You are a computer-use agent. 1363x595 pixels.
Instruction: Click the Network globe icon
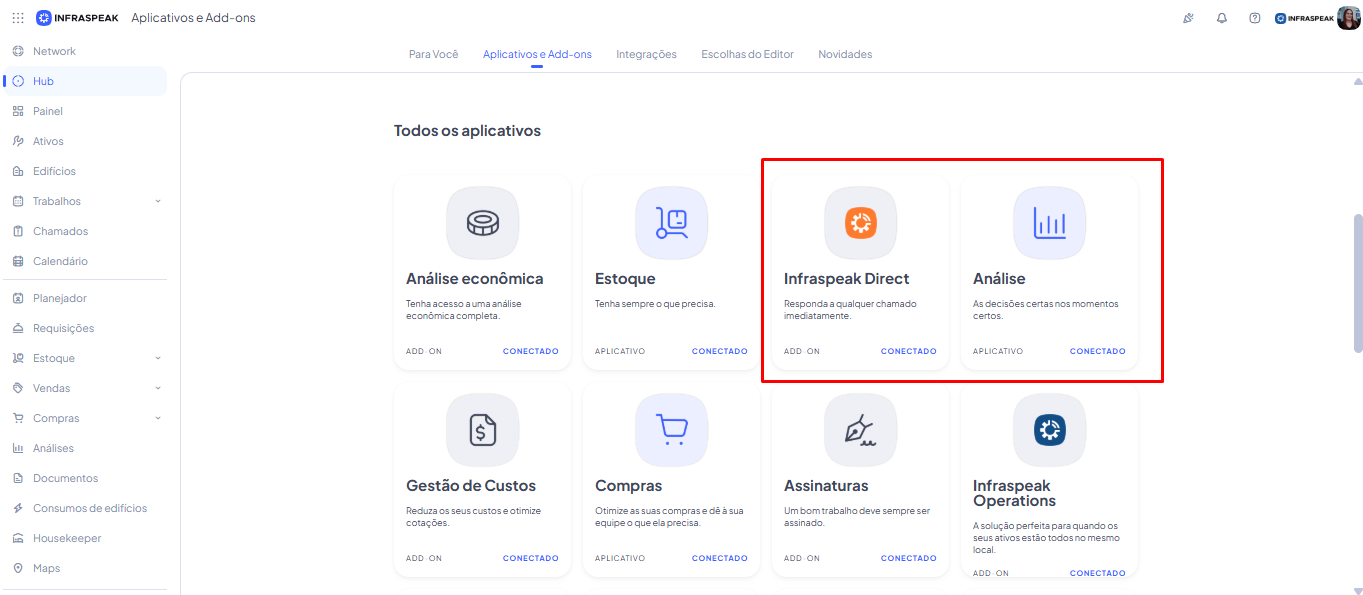pyautogui.click(x=18, y=51)
